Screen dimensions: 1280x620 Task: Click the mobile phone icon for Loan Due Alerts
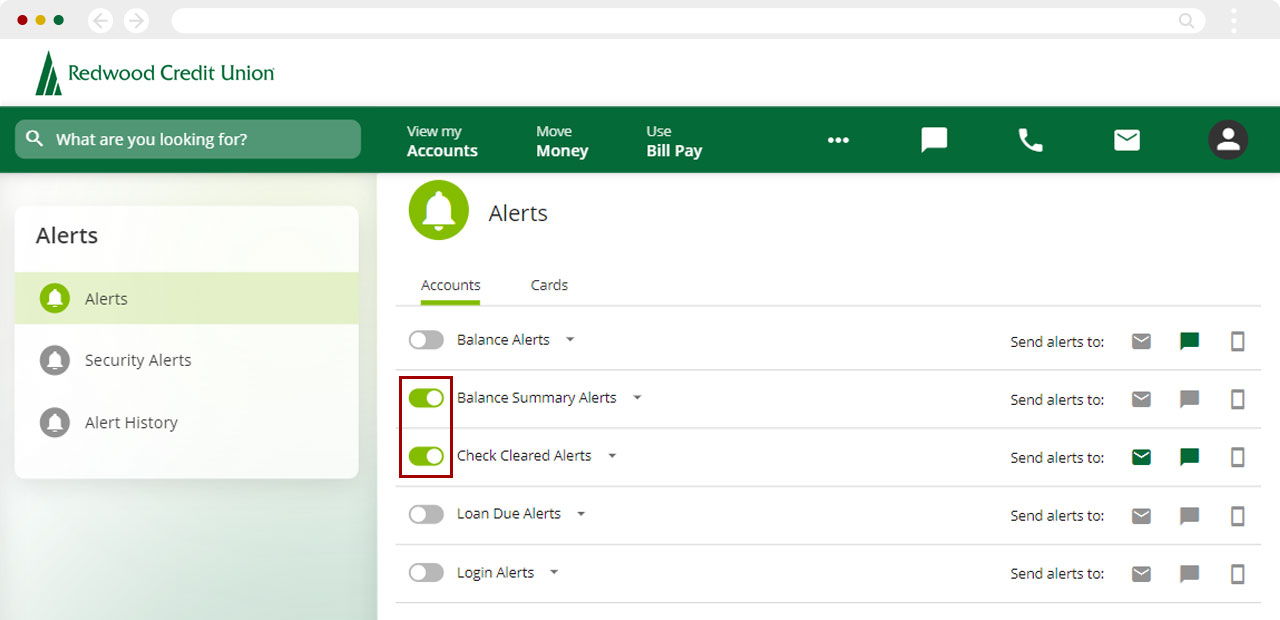click(1237, 516)
